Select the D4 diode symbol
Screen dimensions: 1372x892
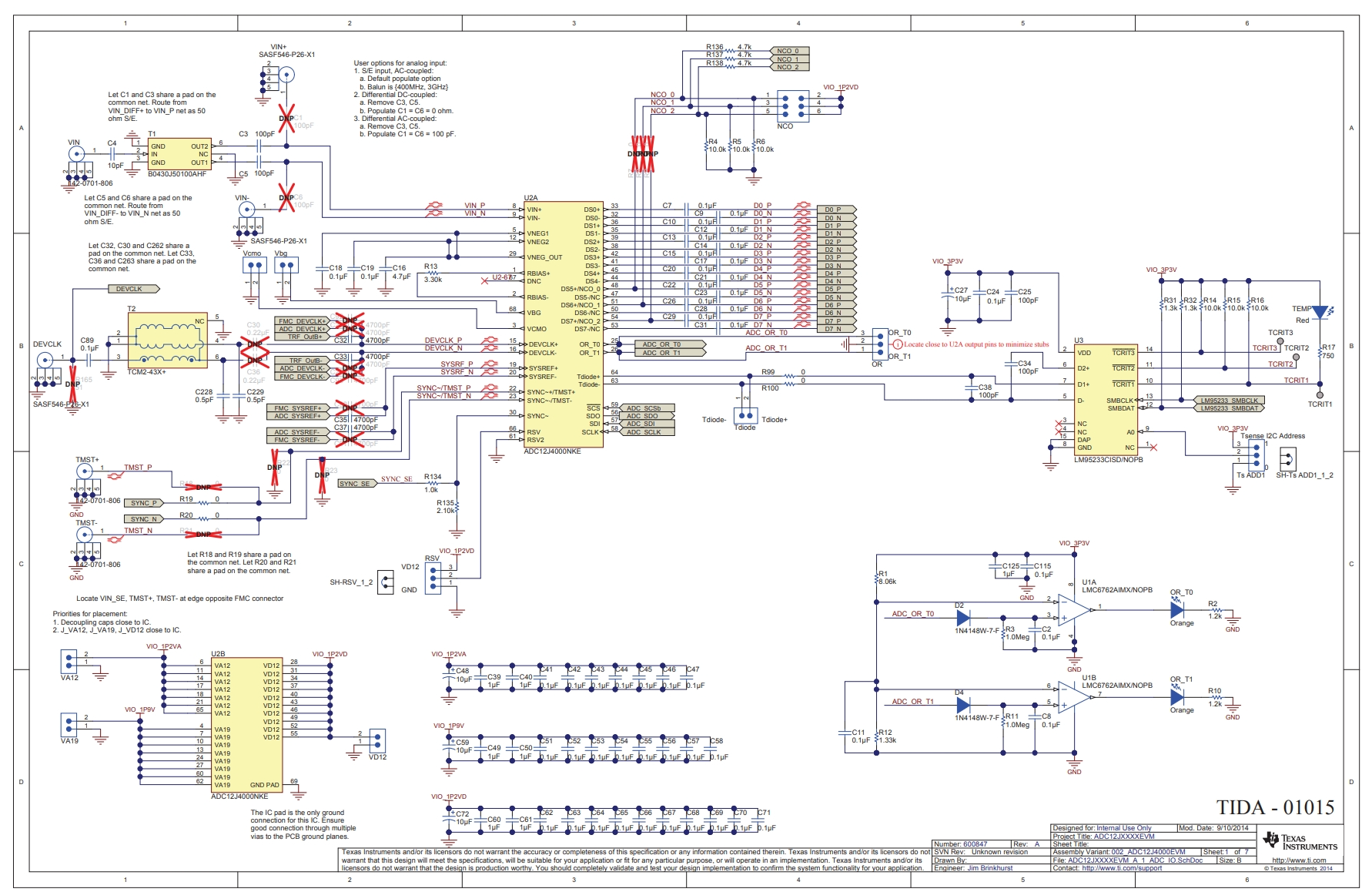point(962,705)
